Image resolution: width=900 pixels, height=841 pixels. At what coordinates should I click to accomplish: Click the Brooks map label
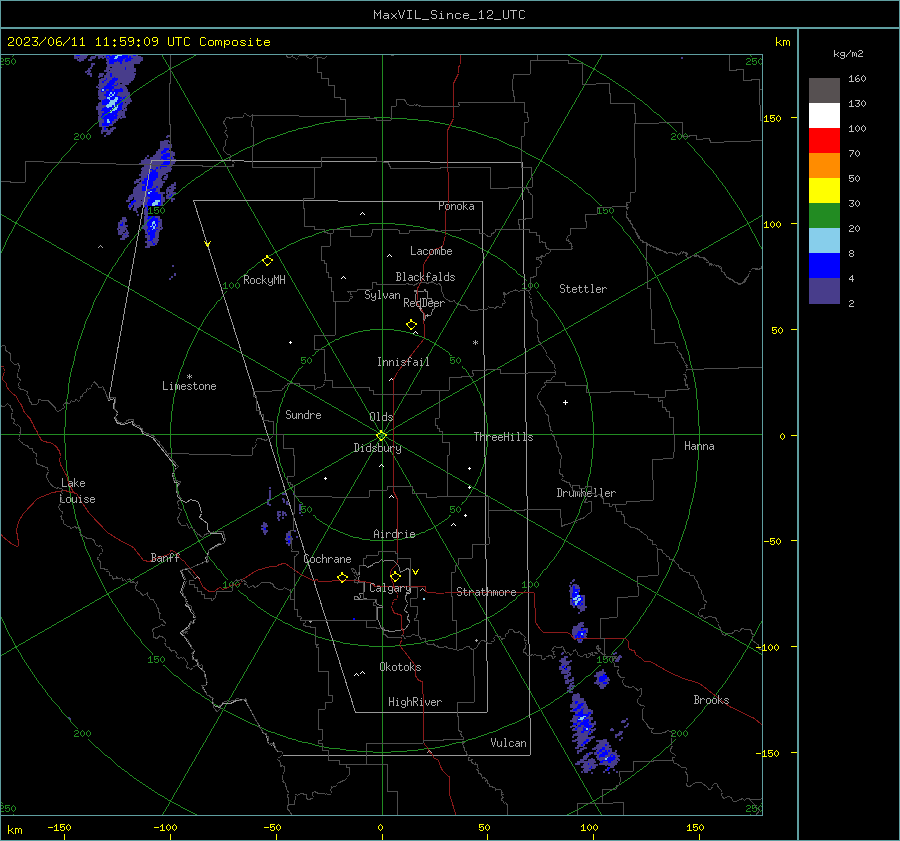tap(711, 700)
